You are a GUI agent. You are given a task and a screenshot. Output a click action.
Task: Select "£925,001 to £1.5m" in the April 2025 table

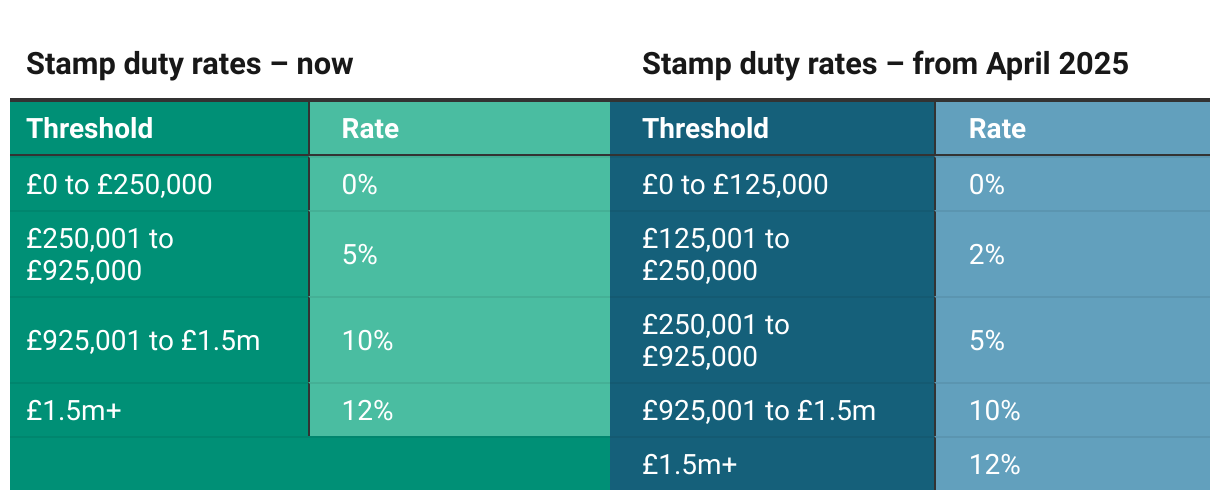click(759, 410)
